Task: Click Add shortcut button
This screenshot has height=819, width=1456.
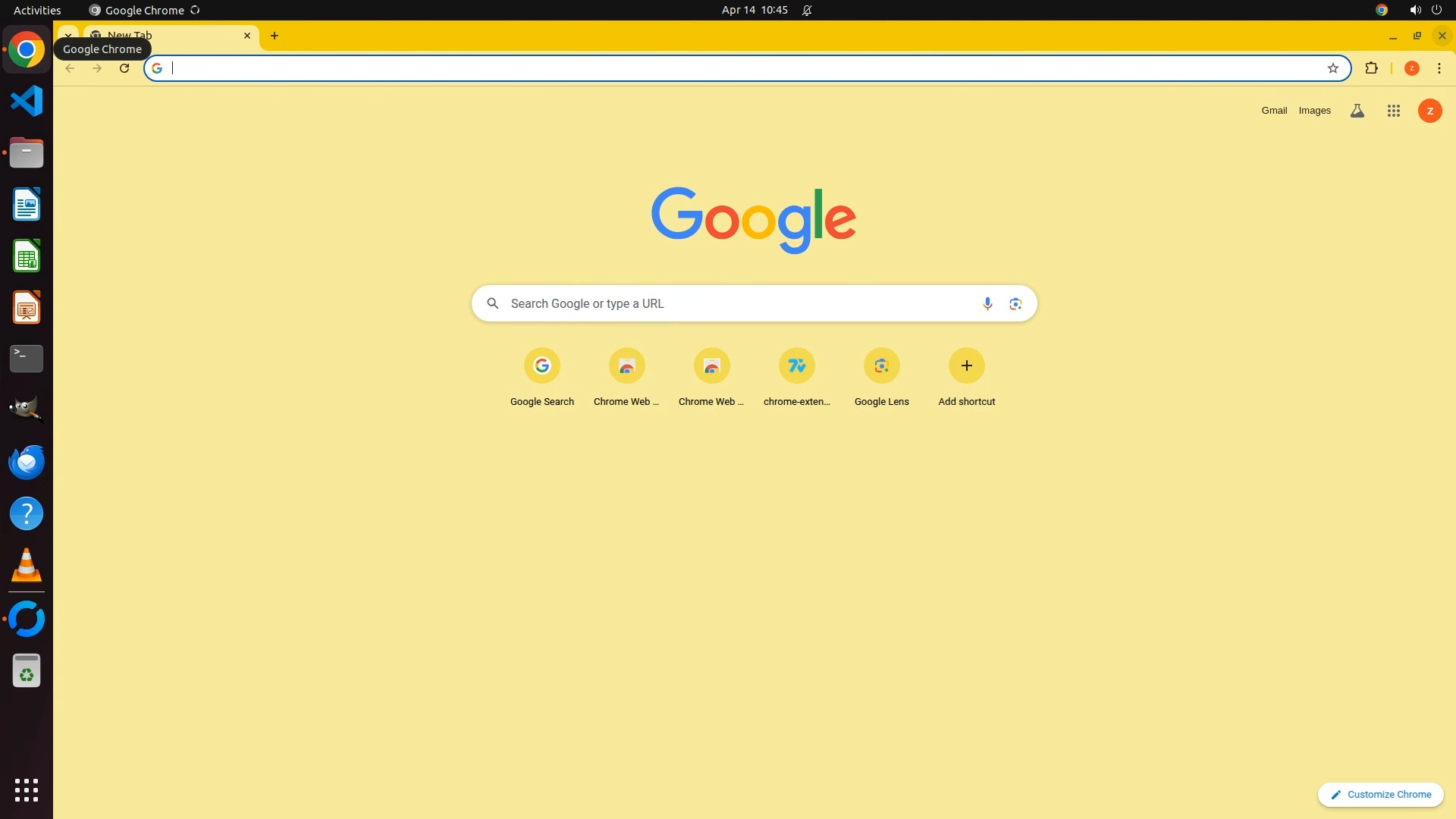Action: click(966, 366)
